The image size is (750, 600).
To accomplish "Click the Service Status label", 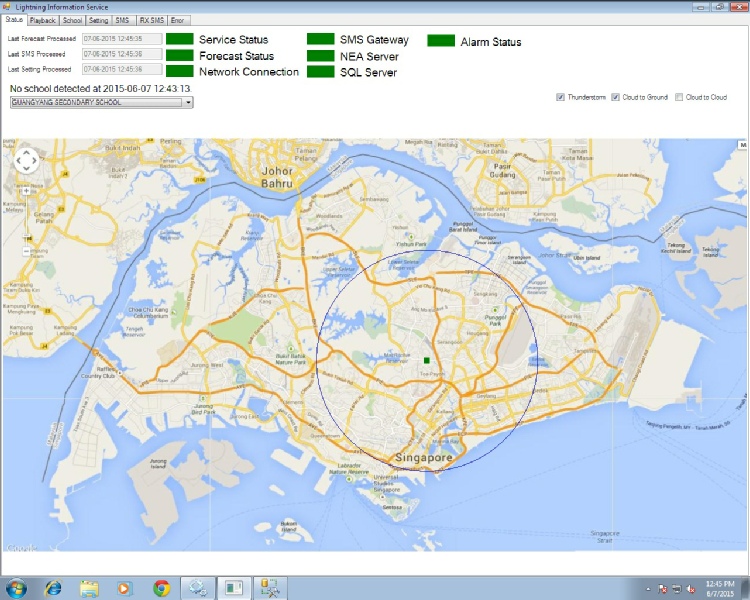I will (x=233, y=40).
